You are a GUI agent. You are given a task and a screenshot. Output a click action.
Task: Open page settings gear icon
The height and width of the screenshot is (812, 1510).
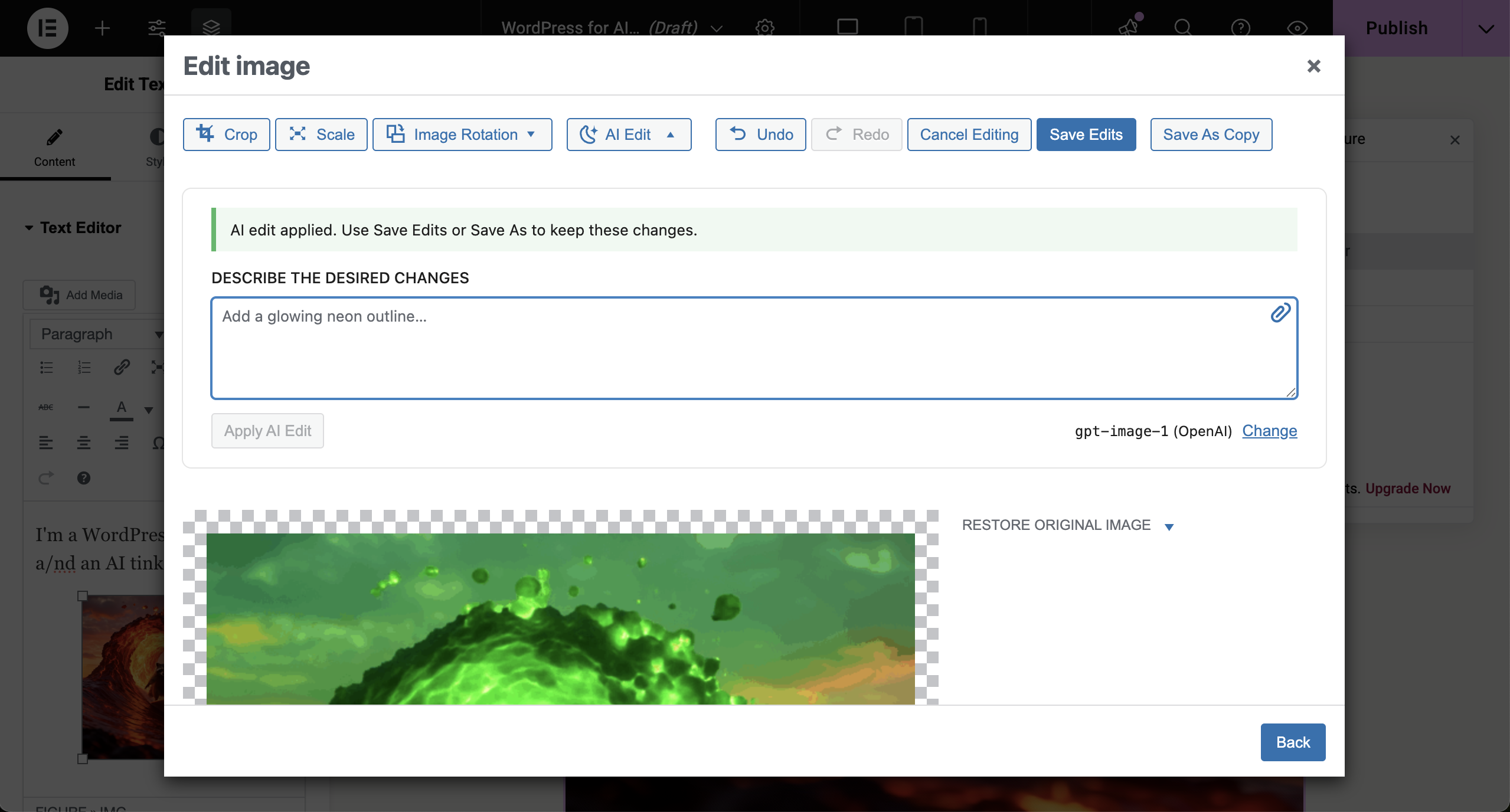(764, 27)
